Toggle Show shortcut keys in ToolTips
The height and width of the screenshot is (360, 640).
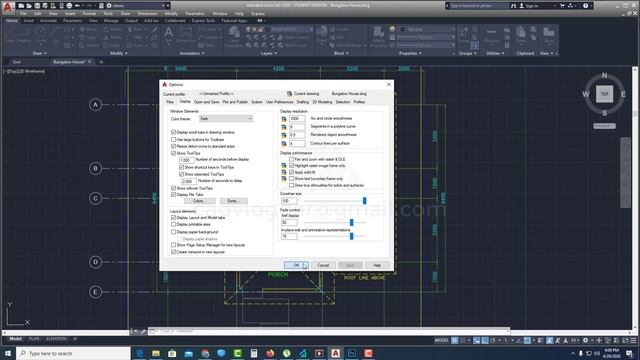tap(182, 167)
